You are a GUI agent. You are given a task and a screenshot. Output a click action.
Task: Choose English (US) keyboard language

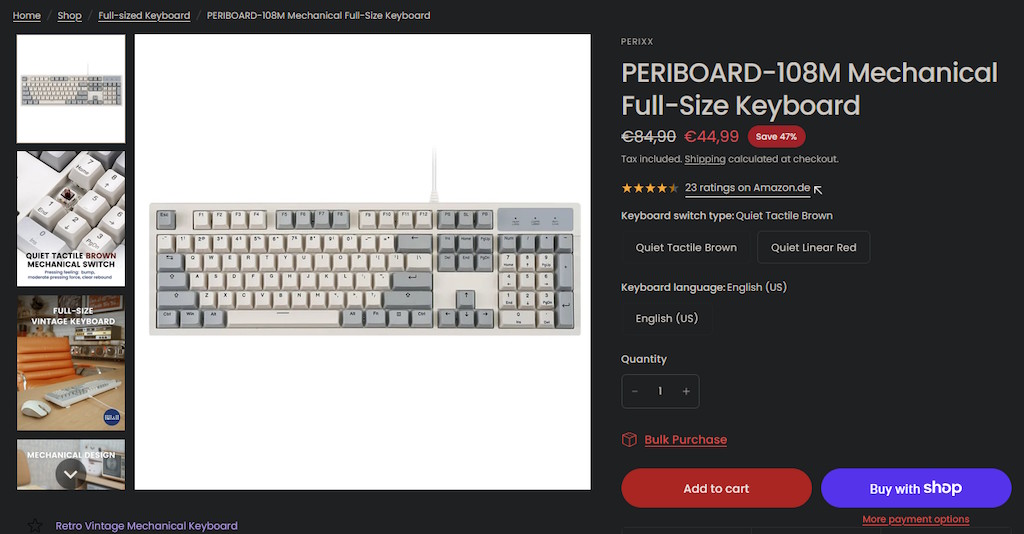666,319
